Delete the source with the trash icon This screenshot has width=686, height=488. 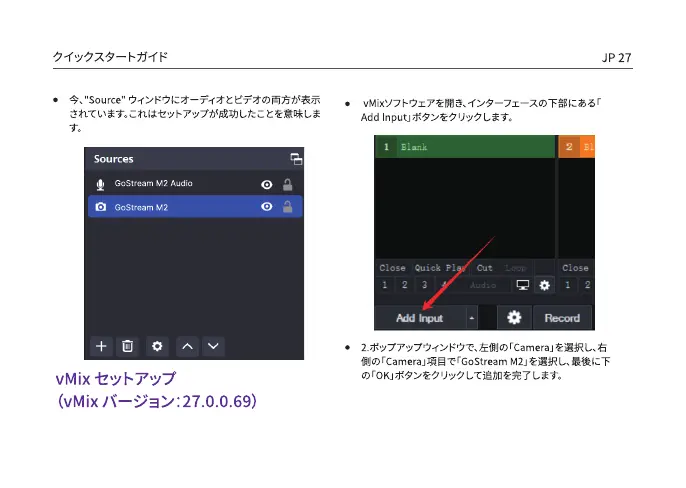pyautogui.click(x=128, y=346)
